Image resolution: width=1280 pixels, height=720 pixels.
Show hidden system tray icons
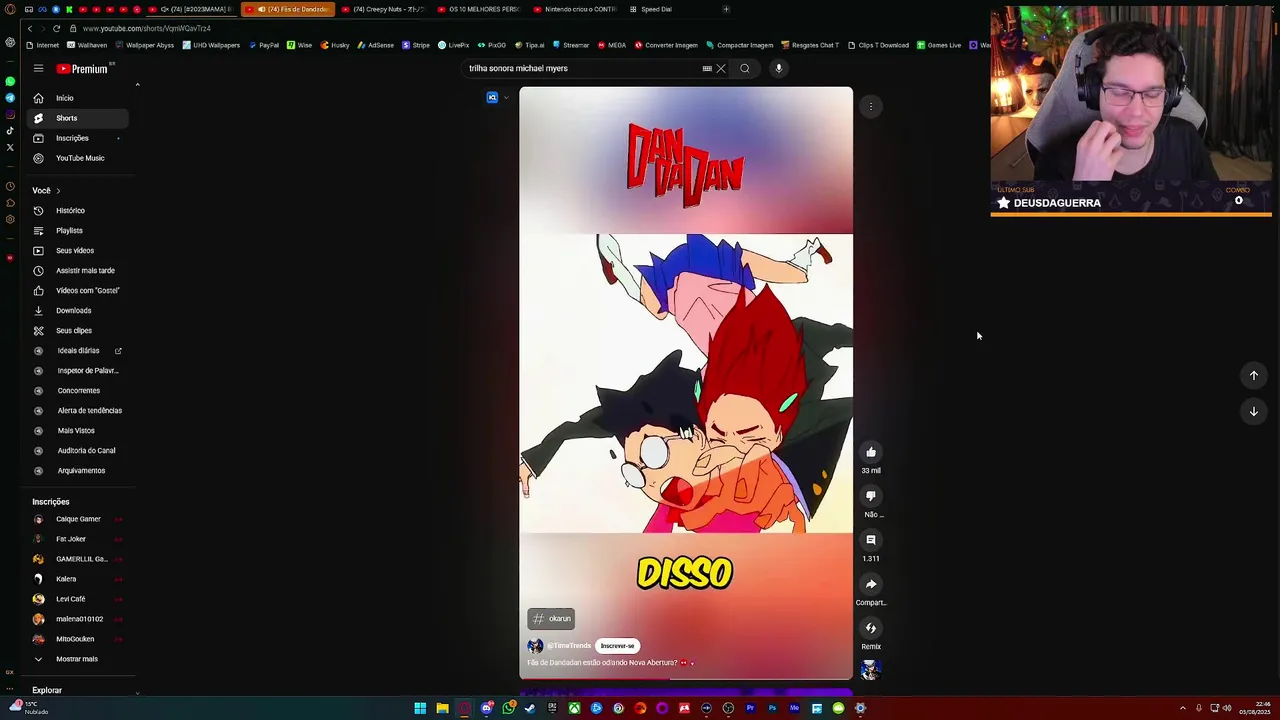click(1183, 708)
